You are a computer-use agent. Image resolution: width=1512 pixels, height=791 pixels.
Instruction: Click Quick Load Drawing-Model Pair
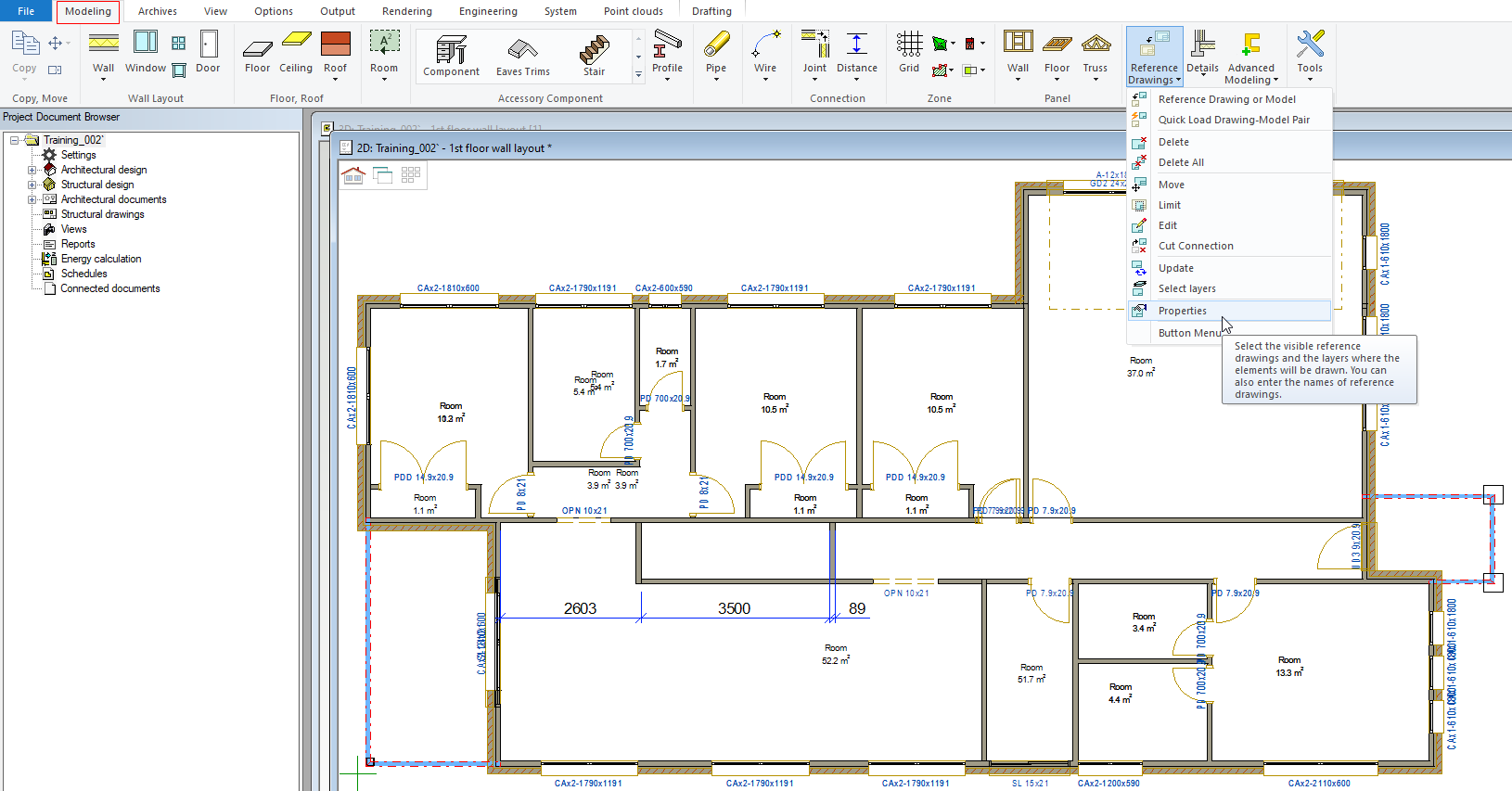pos(1233,120)
